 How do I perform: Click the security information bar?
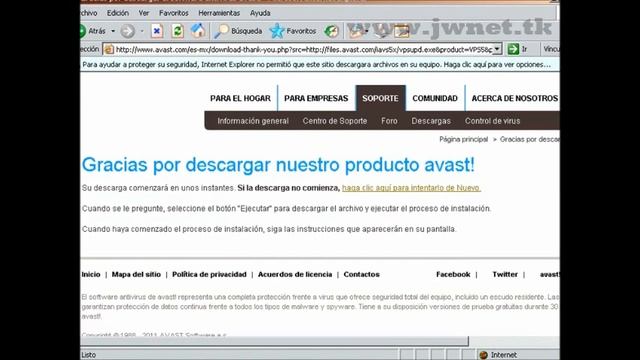point(320,64)
